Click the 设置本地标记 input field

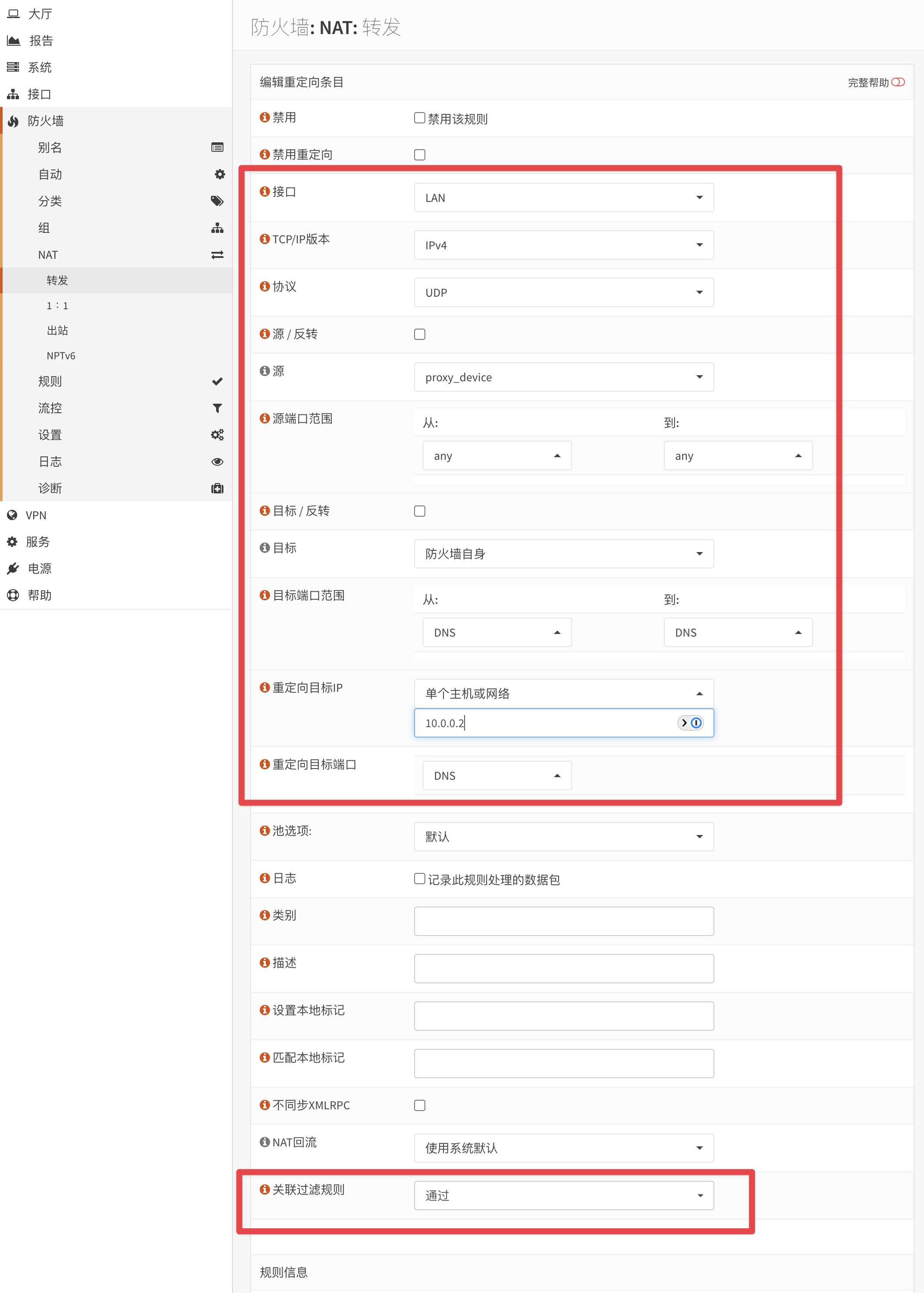tap(564, 1015)
